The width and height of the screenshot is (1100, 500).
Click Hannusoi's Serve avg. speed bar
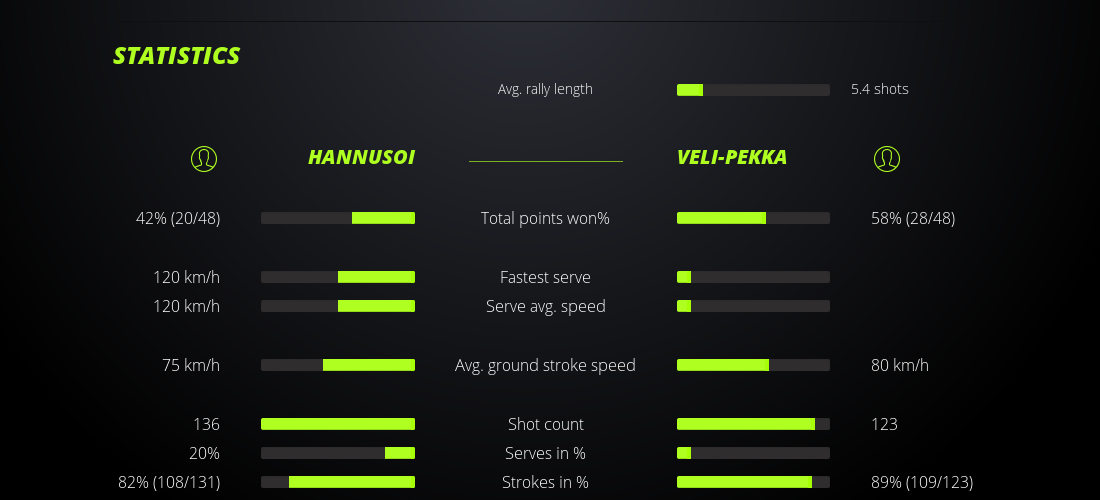click(x=338, y=306)
